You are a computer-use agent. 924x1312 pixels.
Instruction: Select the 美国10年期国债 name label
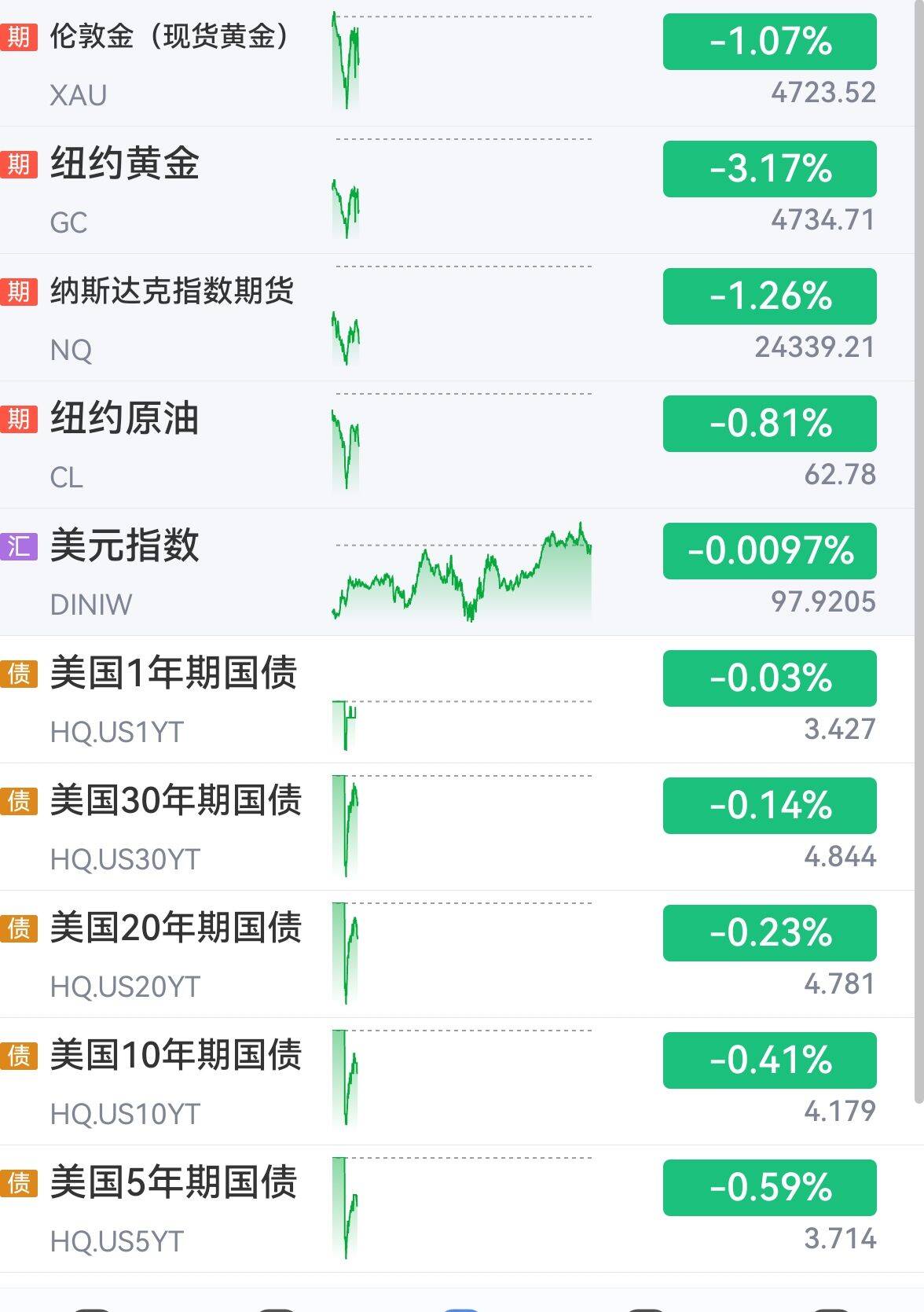point(175,1055)
